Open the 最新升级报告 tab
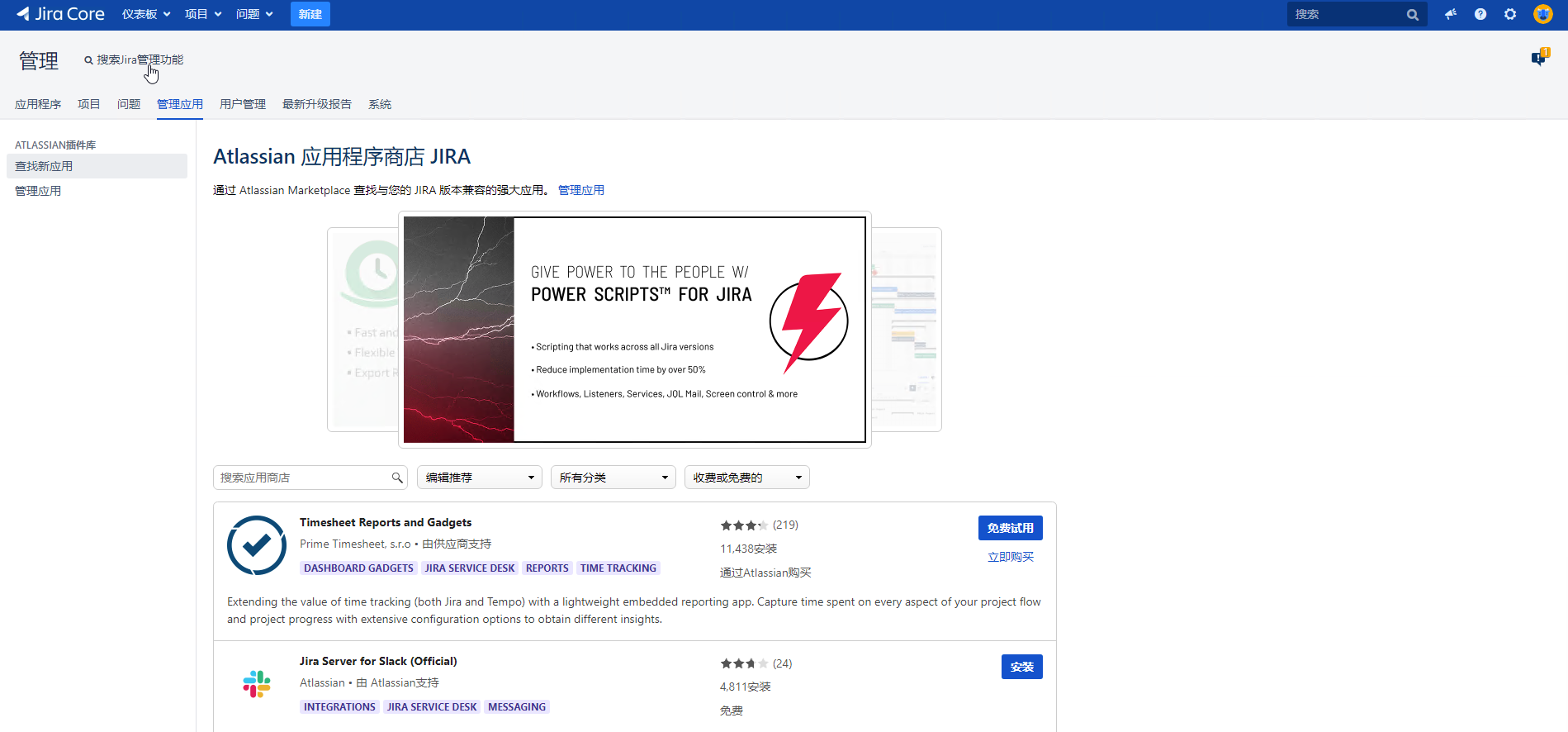This screenshot has width=1568, height=732. coord(317,104)
